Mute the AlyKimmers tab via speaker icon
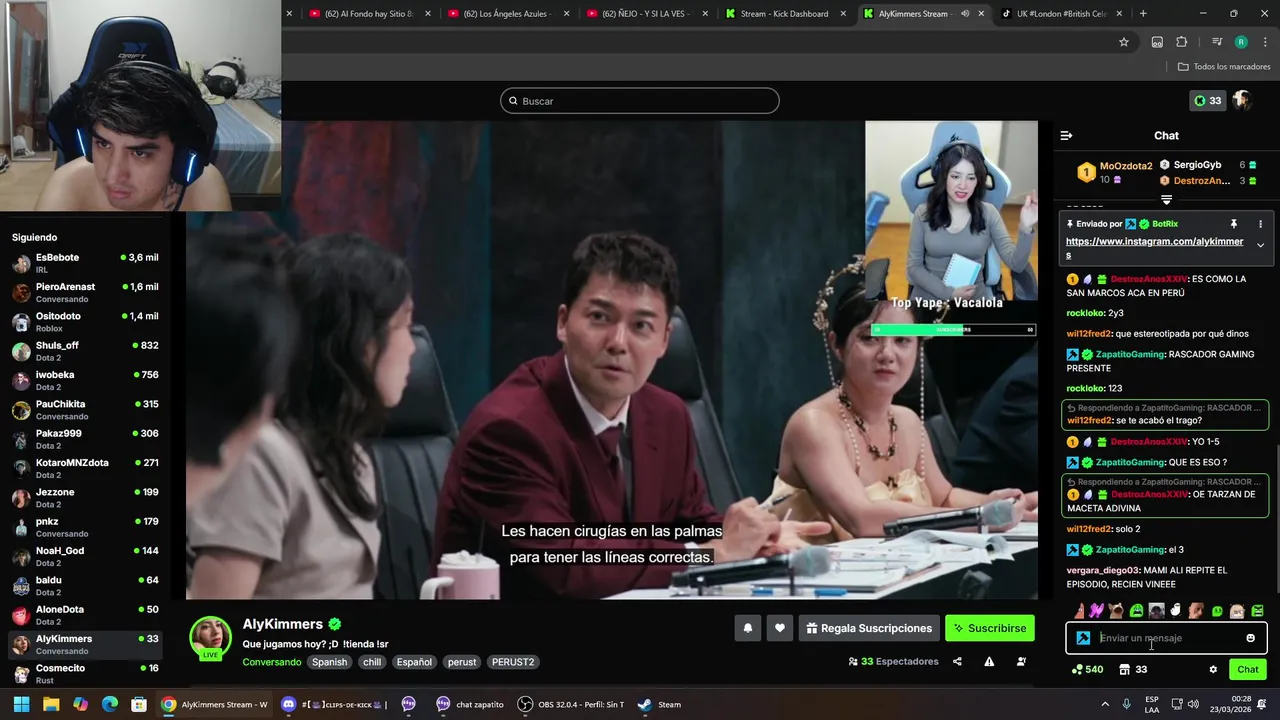Image resolution: width=1280 pixels, height=720 pixels. (x=965, y=14)
